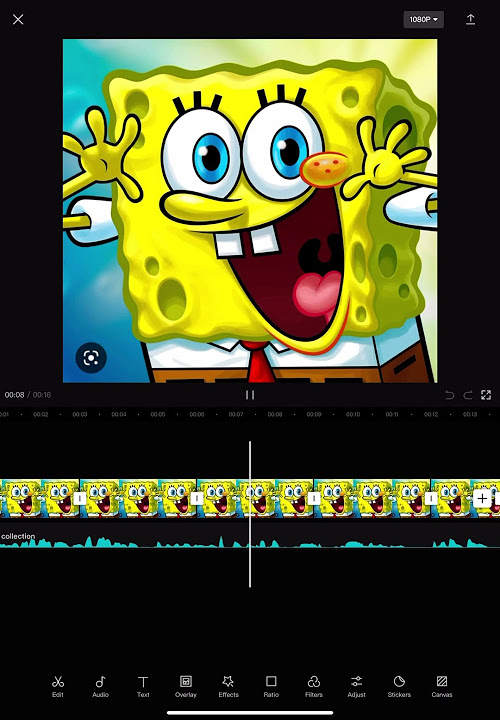
Task: Redo the last edit
Action: pyautogui.click(x=468, y=395)
